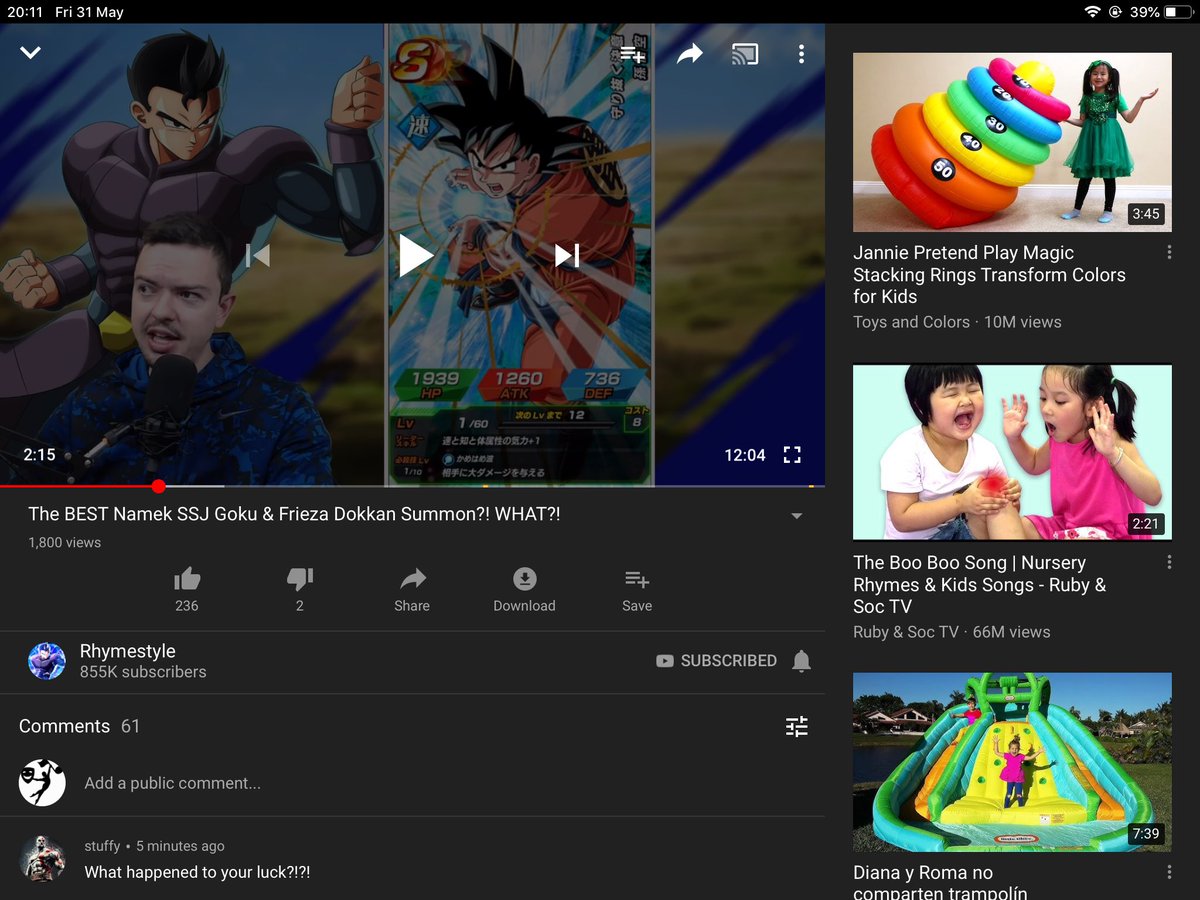Image resolution: width=1200 pixels, height=900 pixels.
Task: Open the Diana y Roma trampoline thumbnail
Action: [1012, 762]
